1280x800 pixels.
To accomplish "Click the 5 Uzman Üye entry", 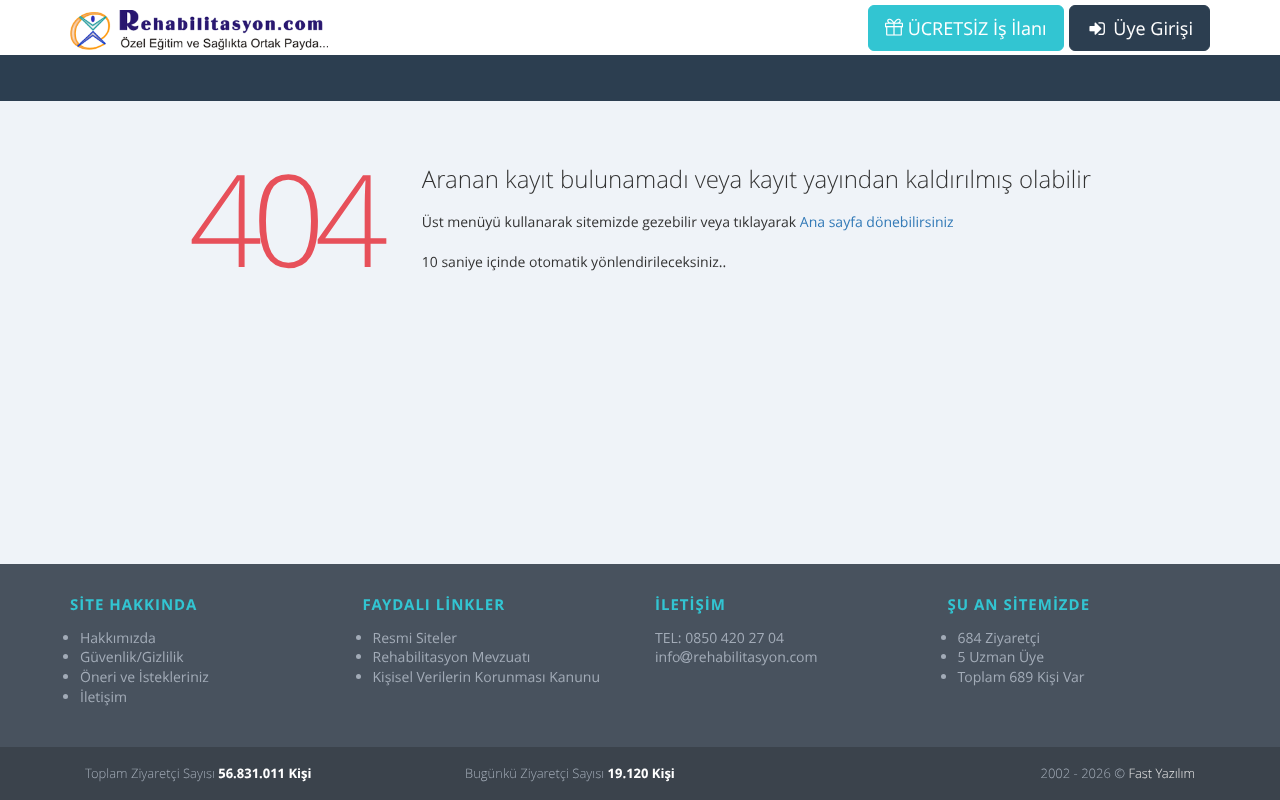I will (1001, 657).
